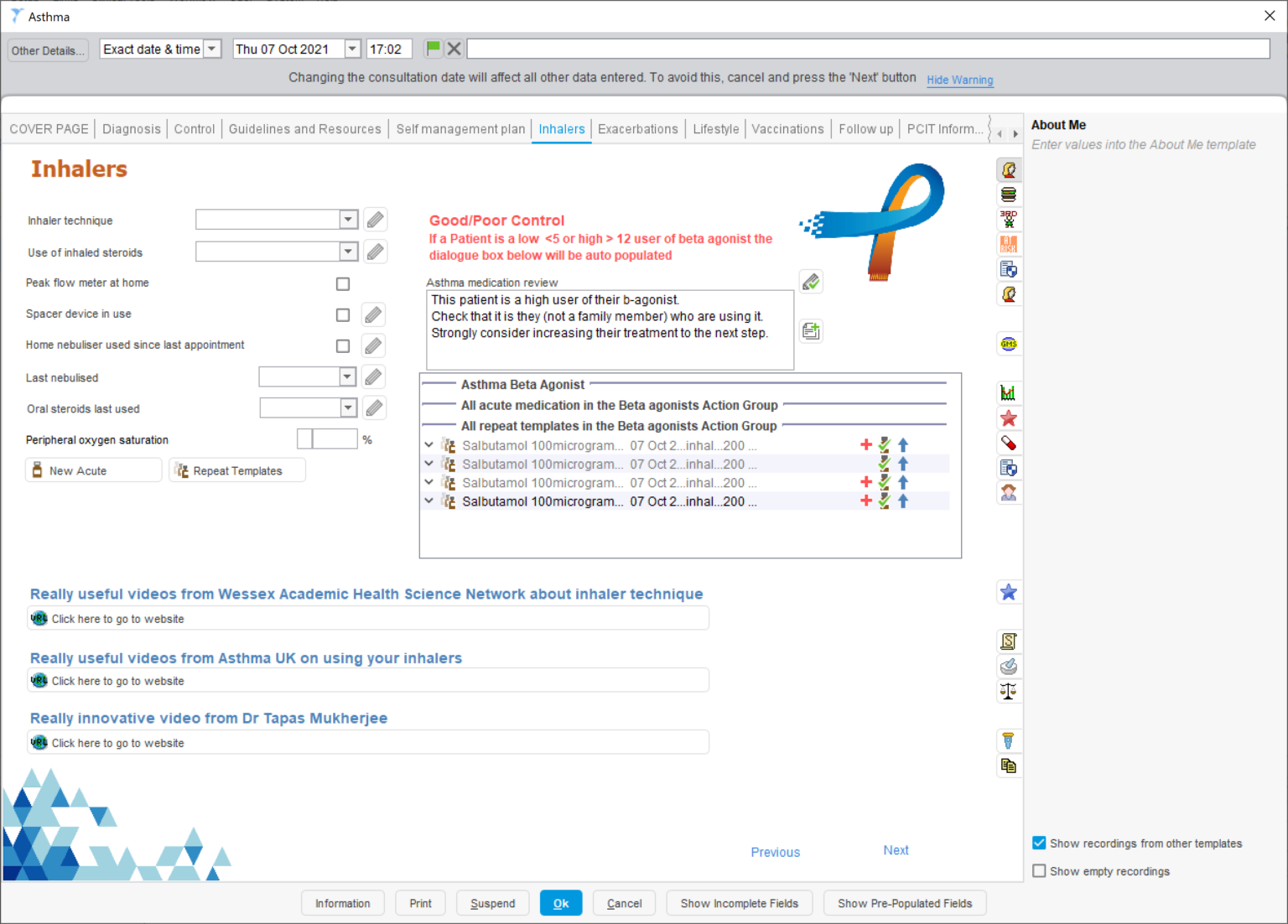
Task: Open the Inhaler technique dropdown
Action: click(x=347, y=219)
